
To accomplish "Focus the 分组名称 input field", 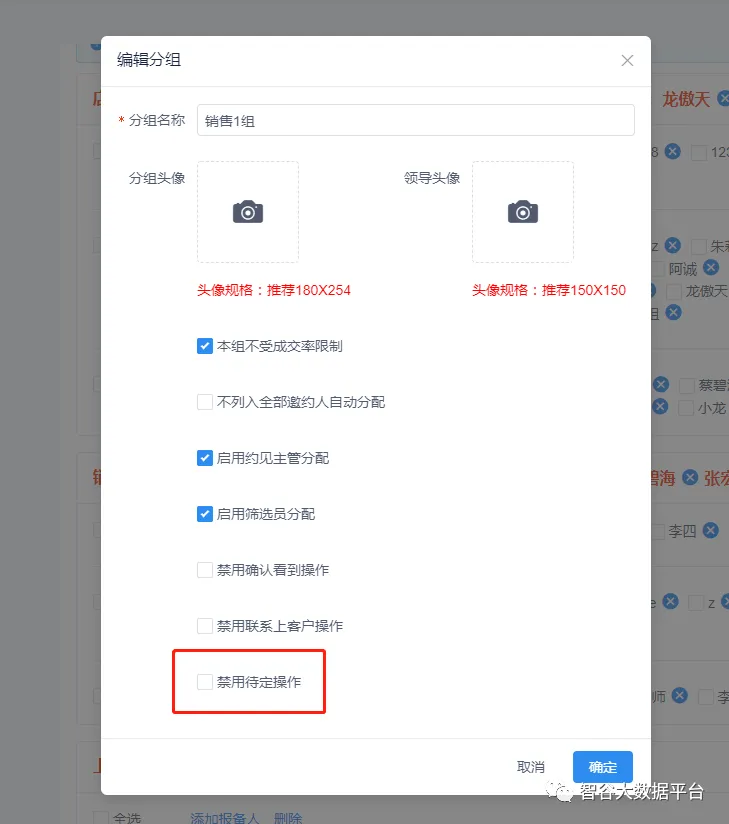I will (415, 120).
